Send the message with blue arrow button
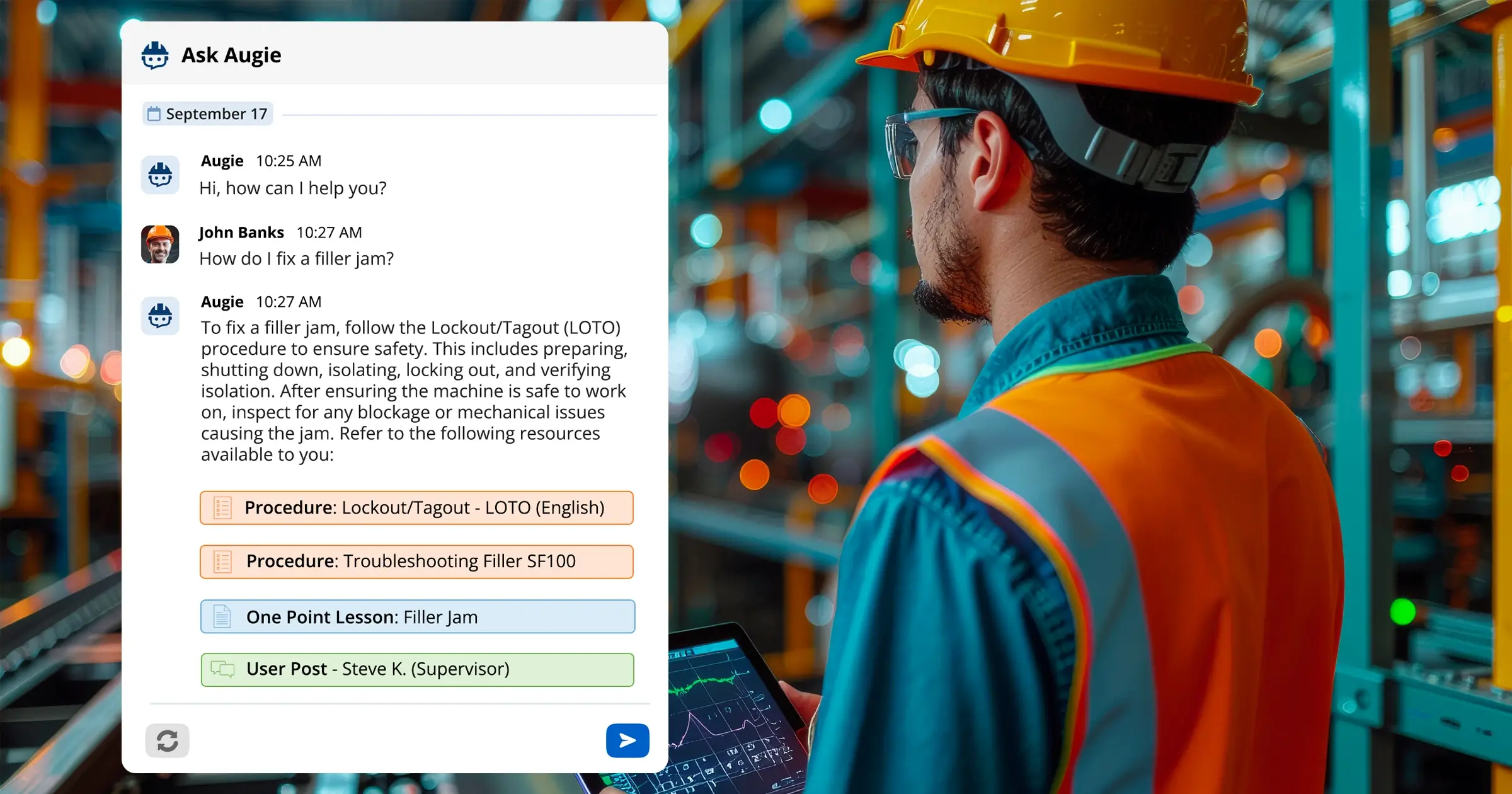Image resolution: width=1512 pixels, height=794 pixels. point(627,740)
